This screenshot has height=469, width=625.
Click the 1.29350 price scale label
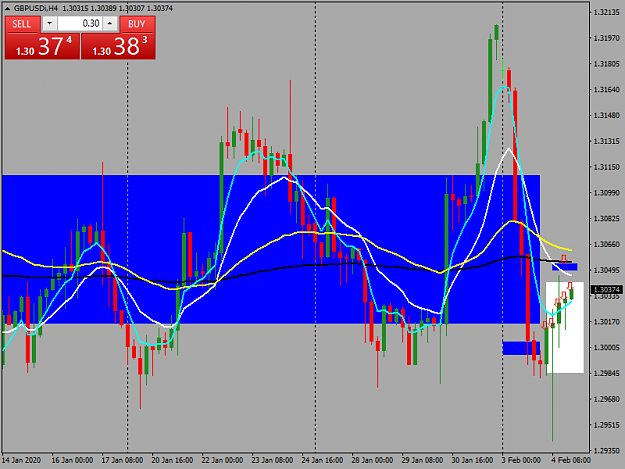tap(607, 451)
